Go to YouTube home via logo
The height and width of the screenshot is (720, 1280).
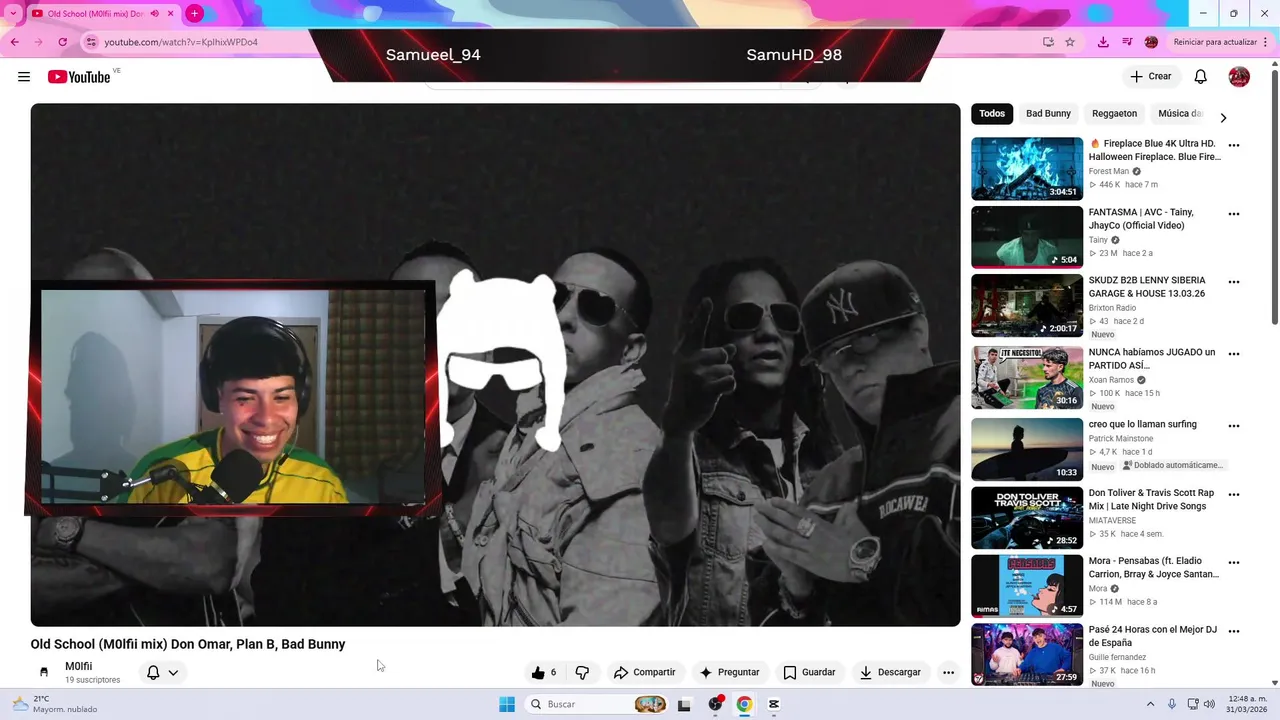79,77
